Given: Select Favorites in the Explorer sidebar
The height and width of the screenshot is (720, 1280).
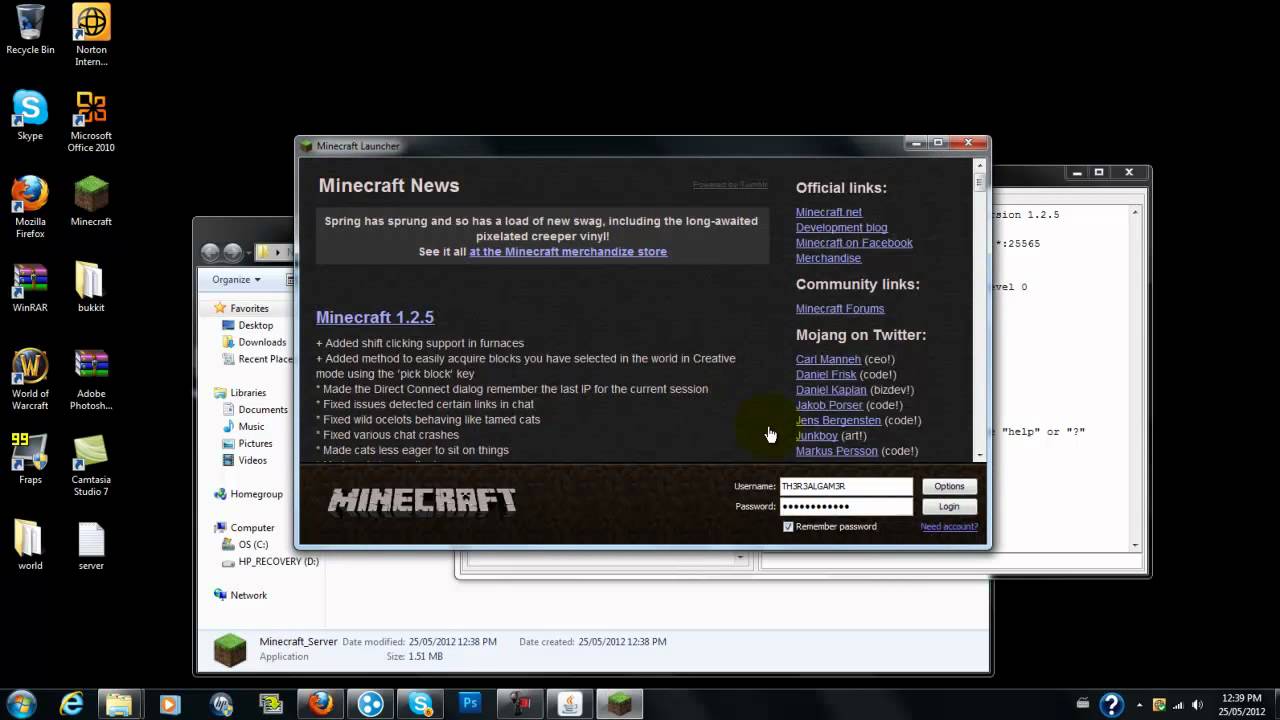Looking at the screenshot, I should pos(249,309).
